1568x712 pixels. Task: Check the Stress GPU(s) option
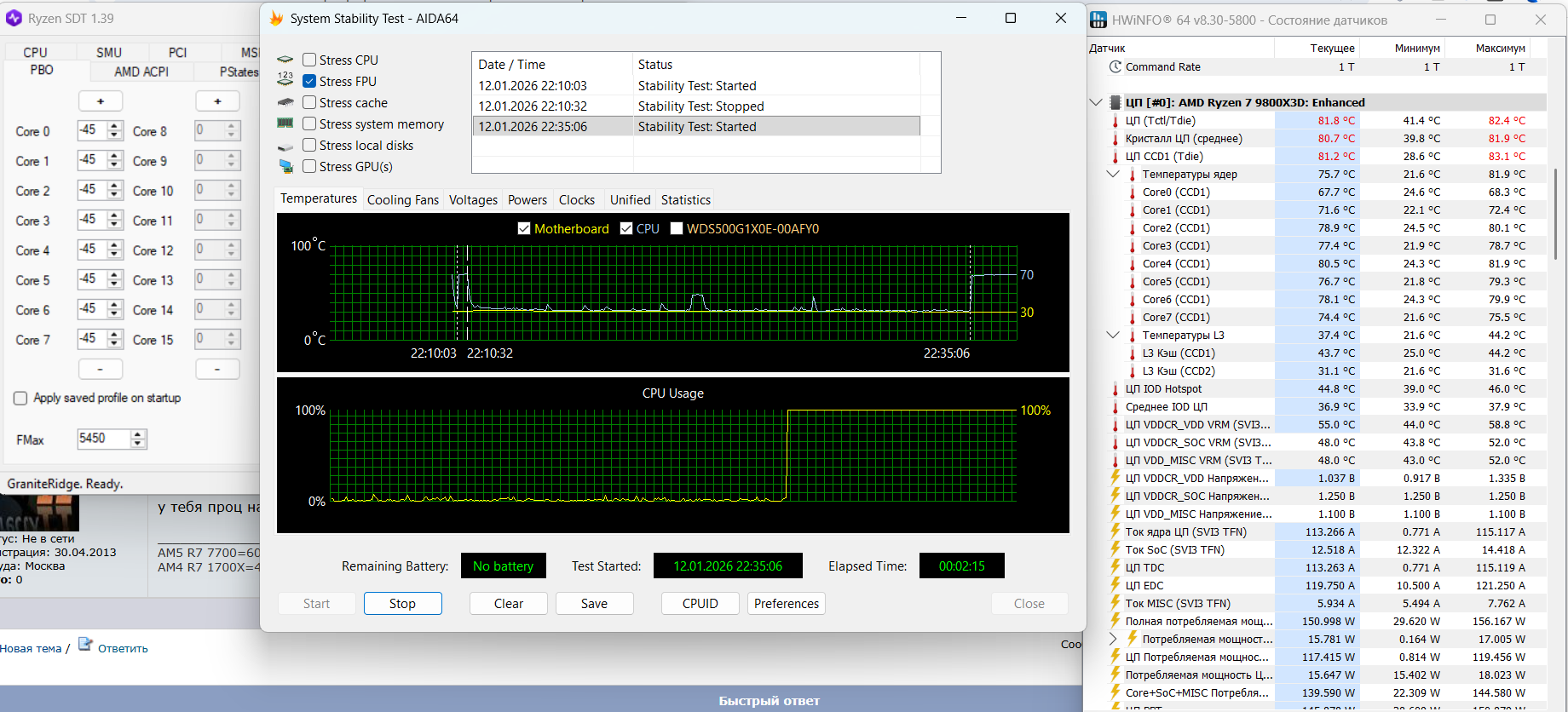point(309,166)
